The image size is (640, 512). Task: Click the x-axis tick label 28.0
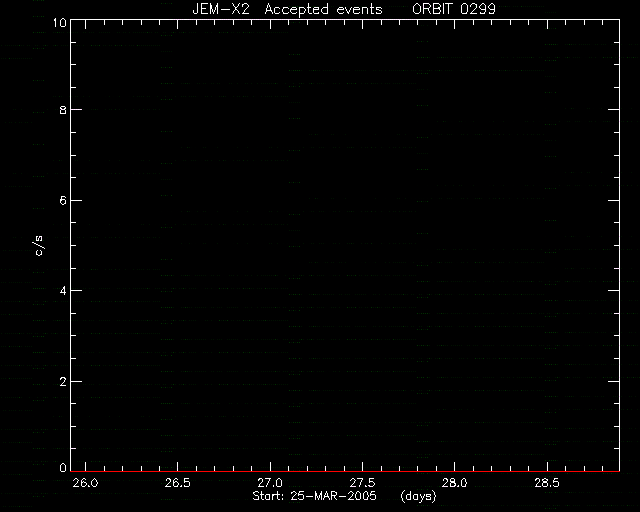coord(454,483)
